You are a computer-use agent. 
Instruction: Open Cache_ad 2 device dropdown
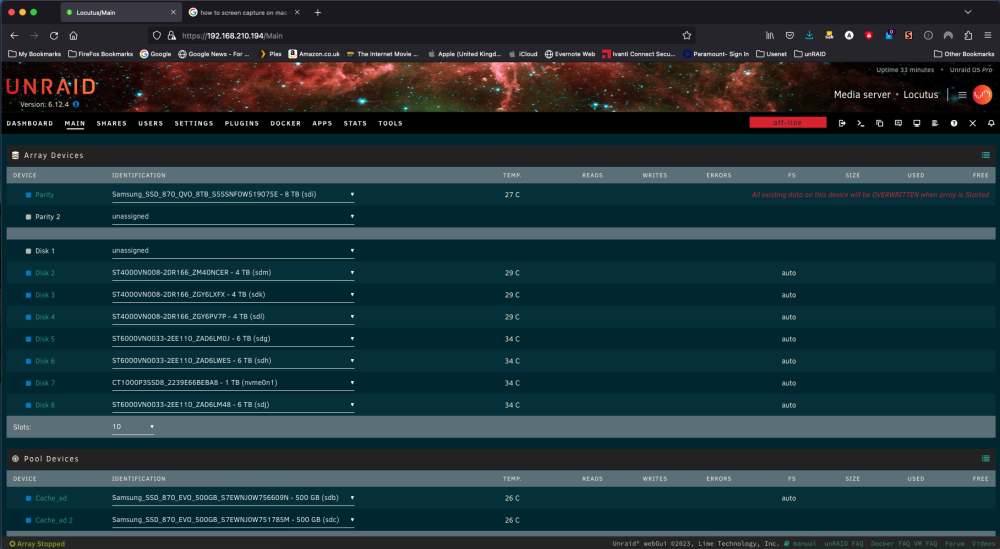[233, 520]
